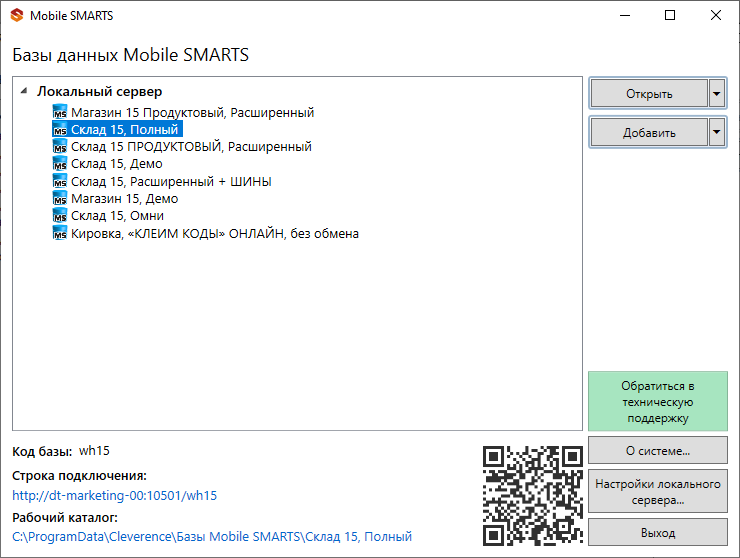Image resolution: width=740 pixels, height=558 pixels.
Task: Select the Магазин 15, Демо database
Action: [125, 198]
